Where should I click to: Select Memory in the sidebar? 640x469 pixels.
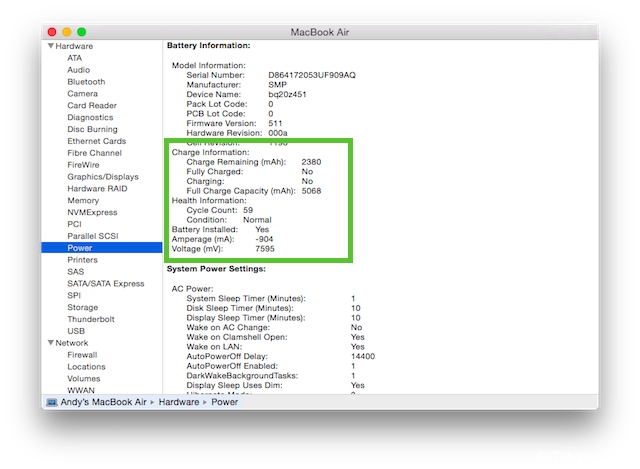(x=83, y=200)
